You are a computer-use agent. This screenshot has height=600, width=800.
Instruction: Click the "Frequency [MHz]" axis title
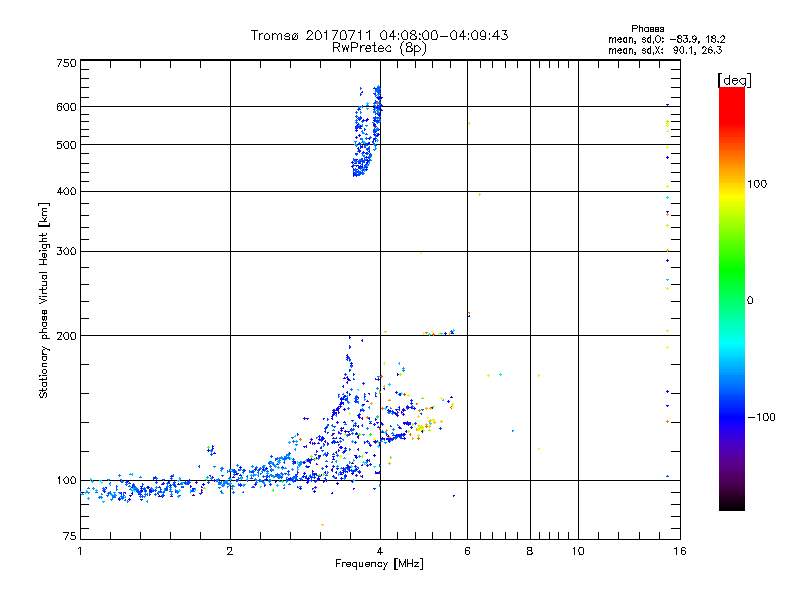pos(379,564)
